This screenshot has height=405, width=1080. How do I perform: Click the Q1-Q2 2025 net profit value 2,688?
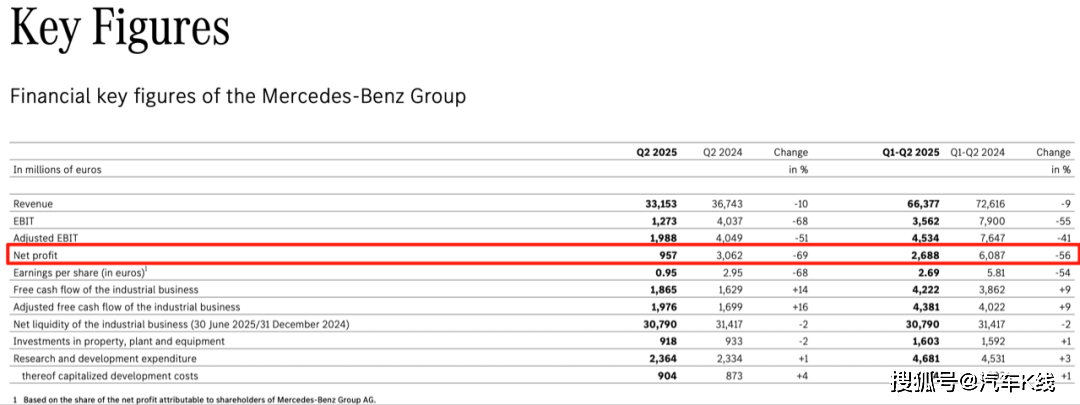921,256
